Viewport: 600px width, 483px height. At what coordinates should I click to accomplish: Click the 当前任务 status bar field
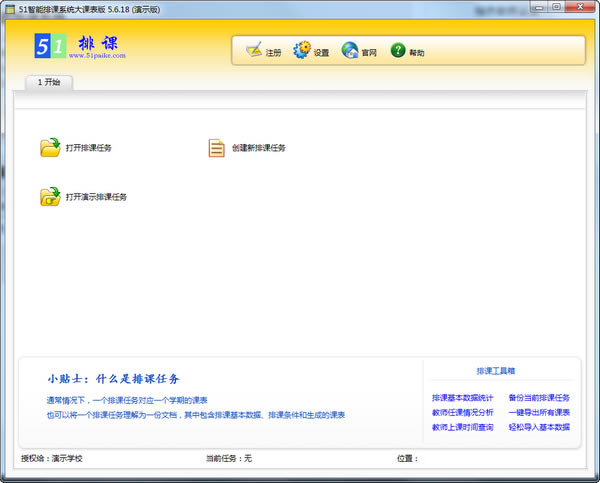[229, 459]
